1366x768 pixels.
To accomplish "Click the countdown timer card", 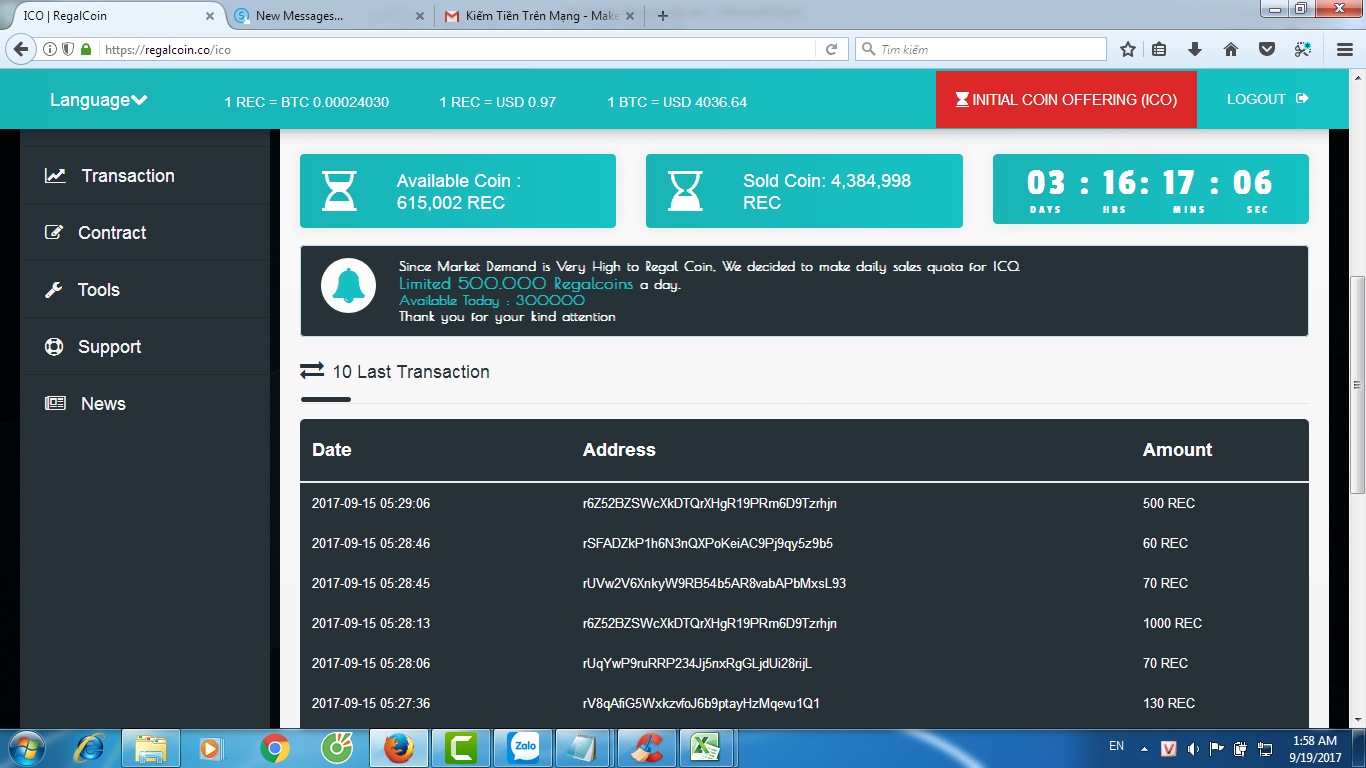I will (x=1150, y=189).
